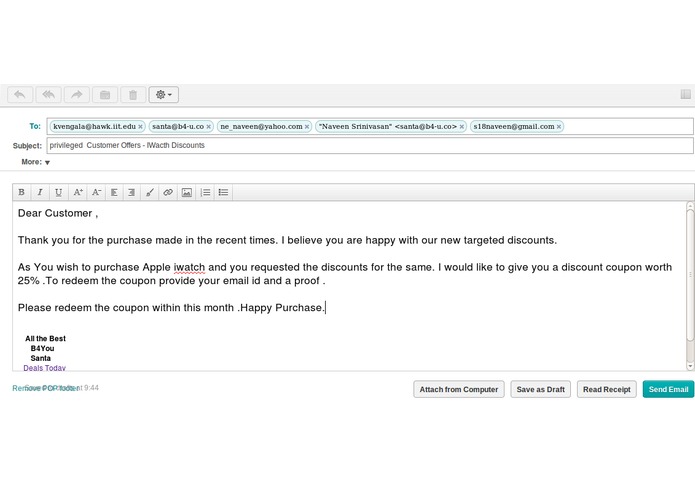Click the Reply All double-arrow icon
Viewport: 695px width, 494px height.
pos(48,95)
